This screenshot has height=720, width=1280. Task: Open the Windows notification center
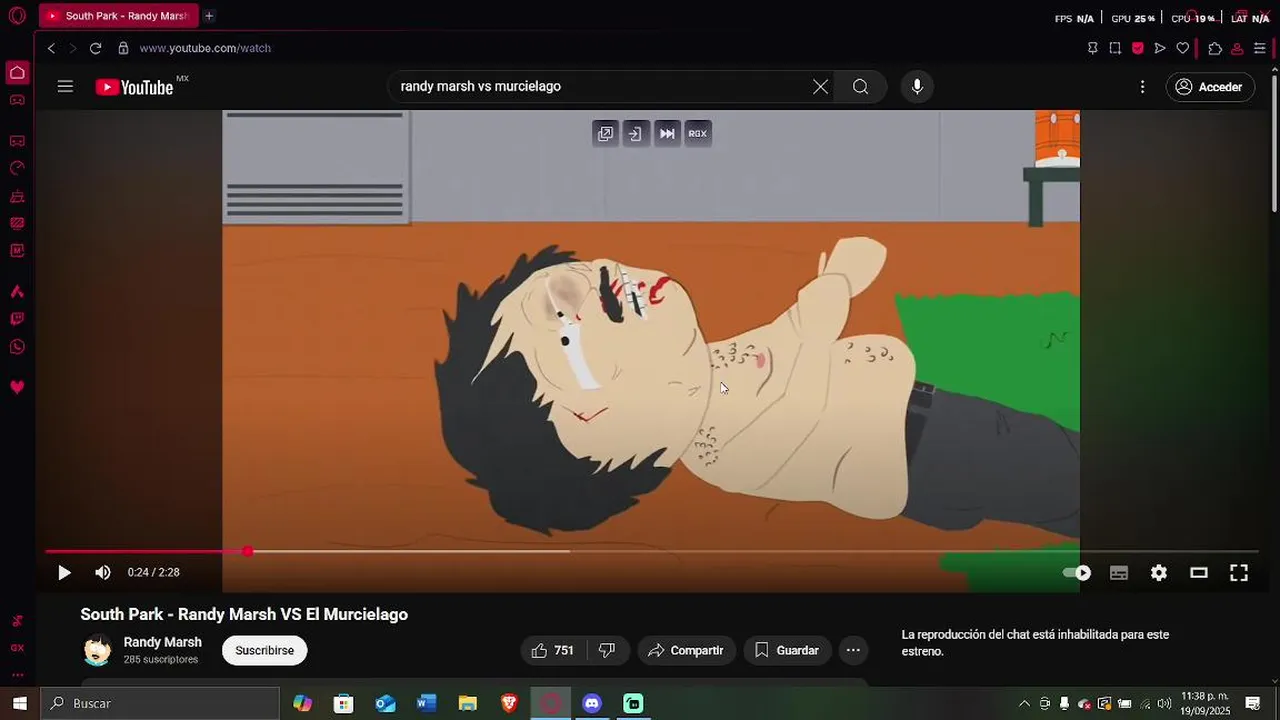(1253, 704)
